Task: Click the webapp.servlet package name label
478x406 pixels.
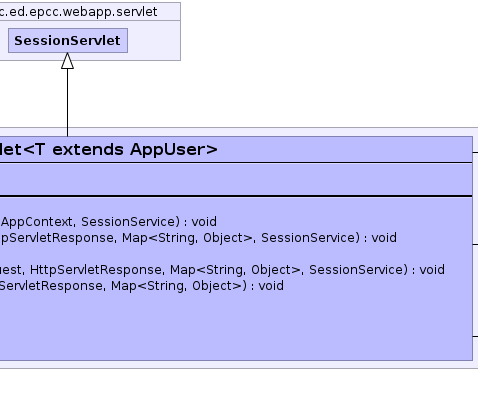Action: tap(79, 12)
